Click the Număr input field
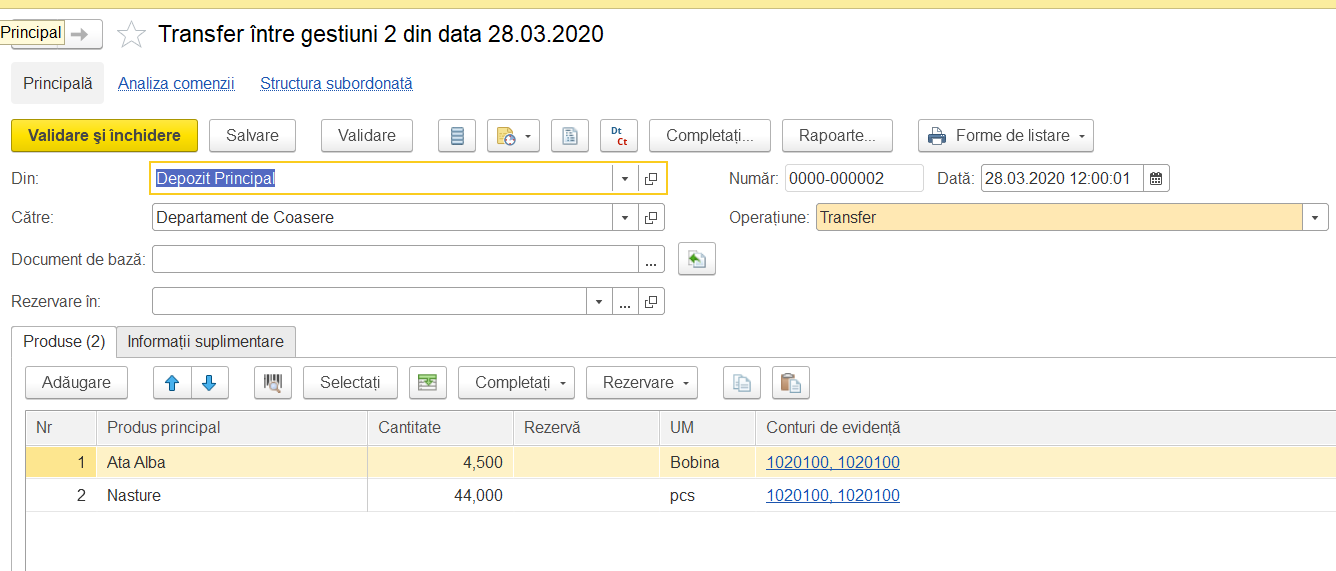Viewport: 1336px width, 571px height. [854, 179]
